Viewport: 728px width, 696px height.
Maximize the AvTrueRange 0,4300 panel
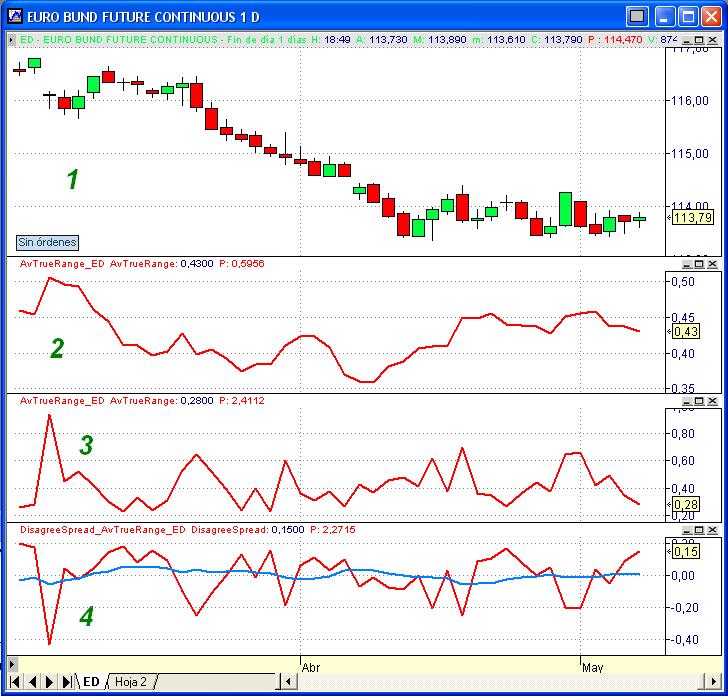point(699,264)
